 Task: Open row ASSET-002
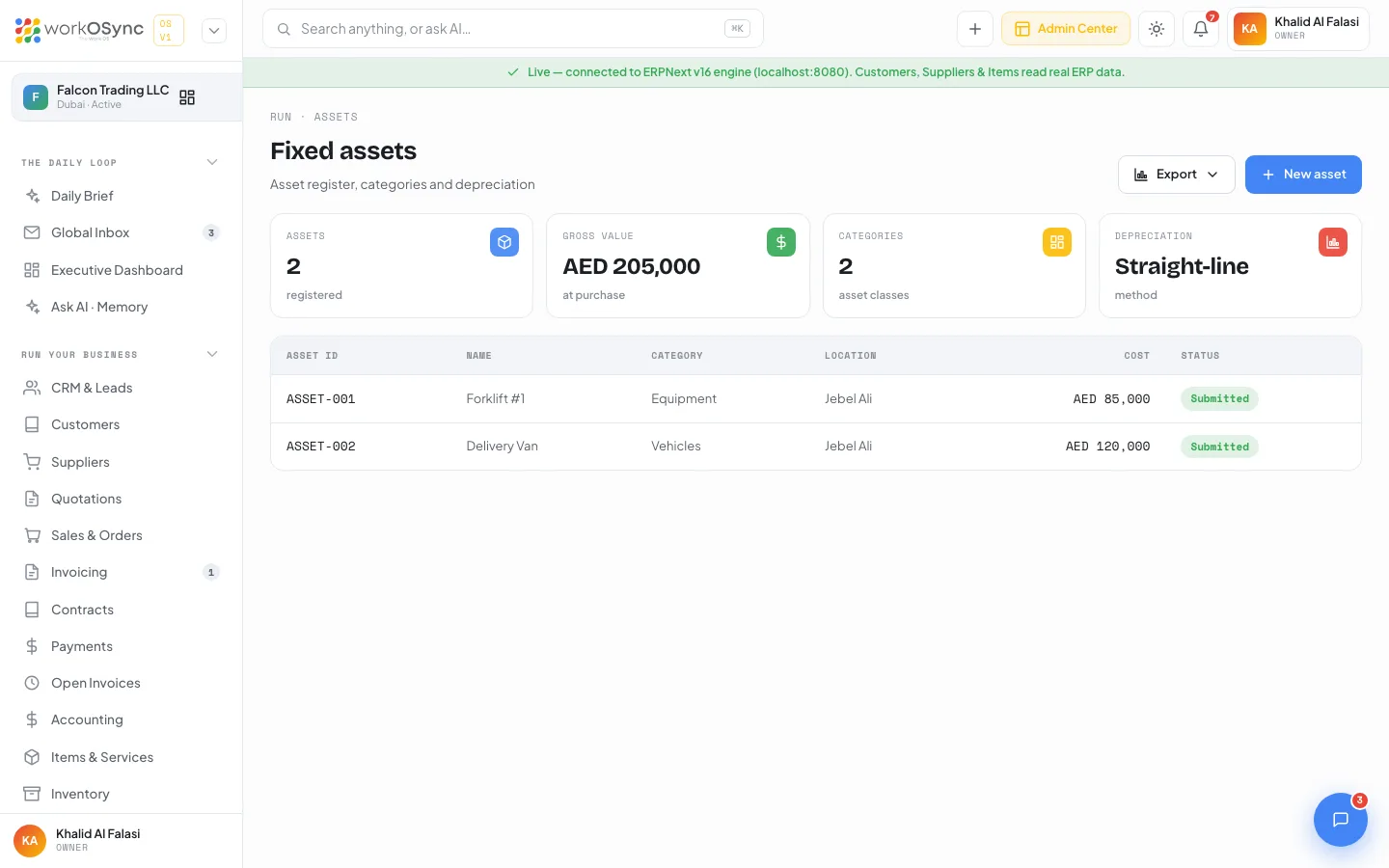click(816, 447)
